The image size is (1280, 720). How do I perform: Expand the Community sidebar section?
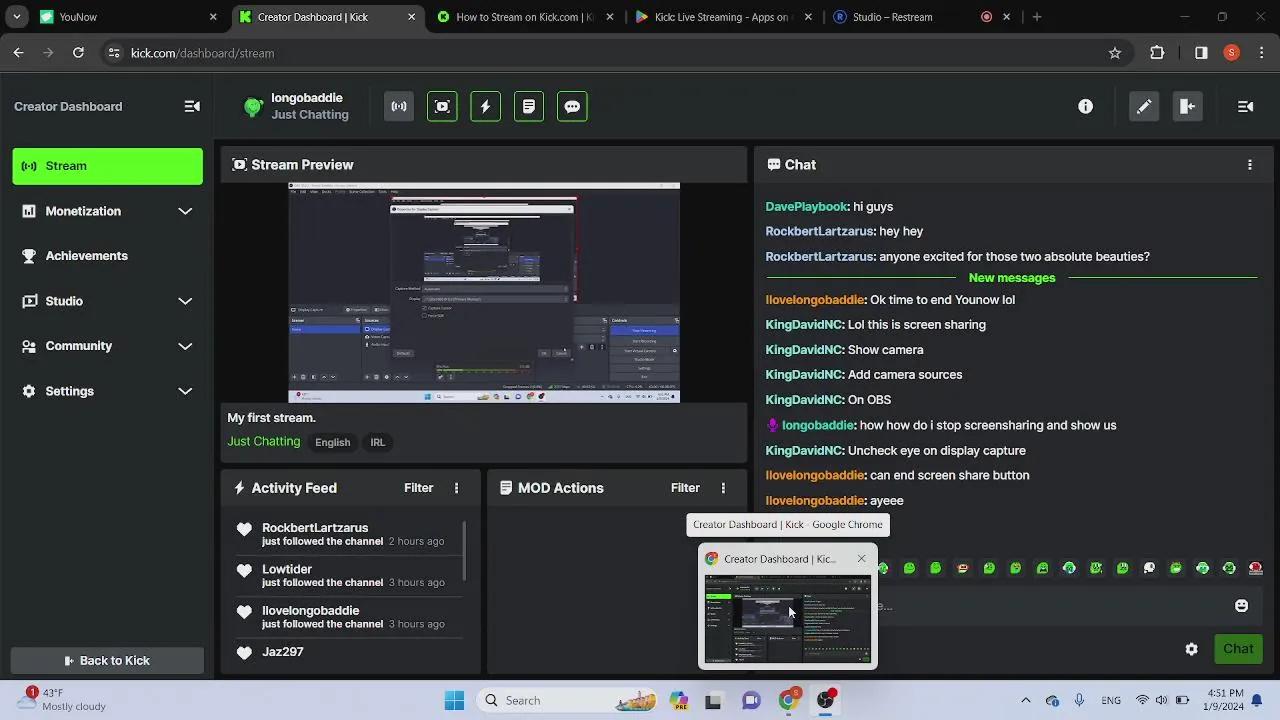[107, 346]
